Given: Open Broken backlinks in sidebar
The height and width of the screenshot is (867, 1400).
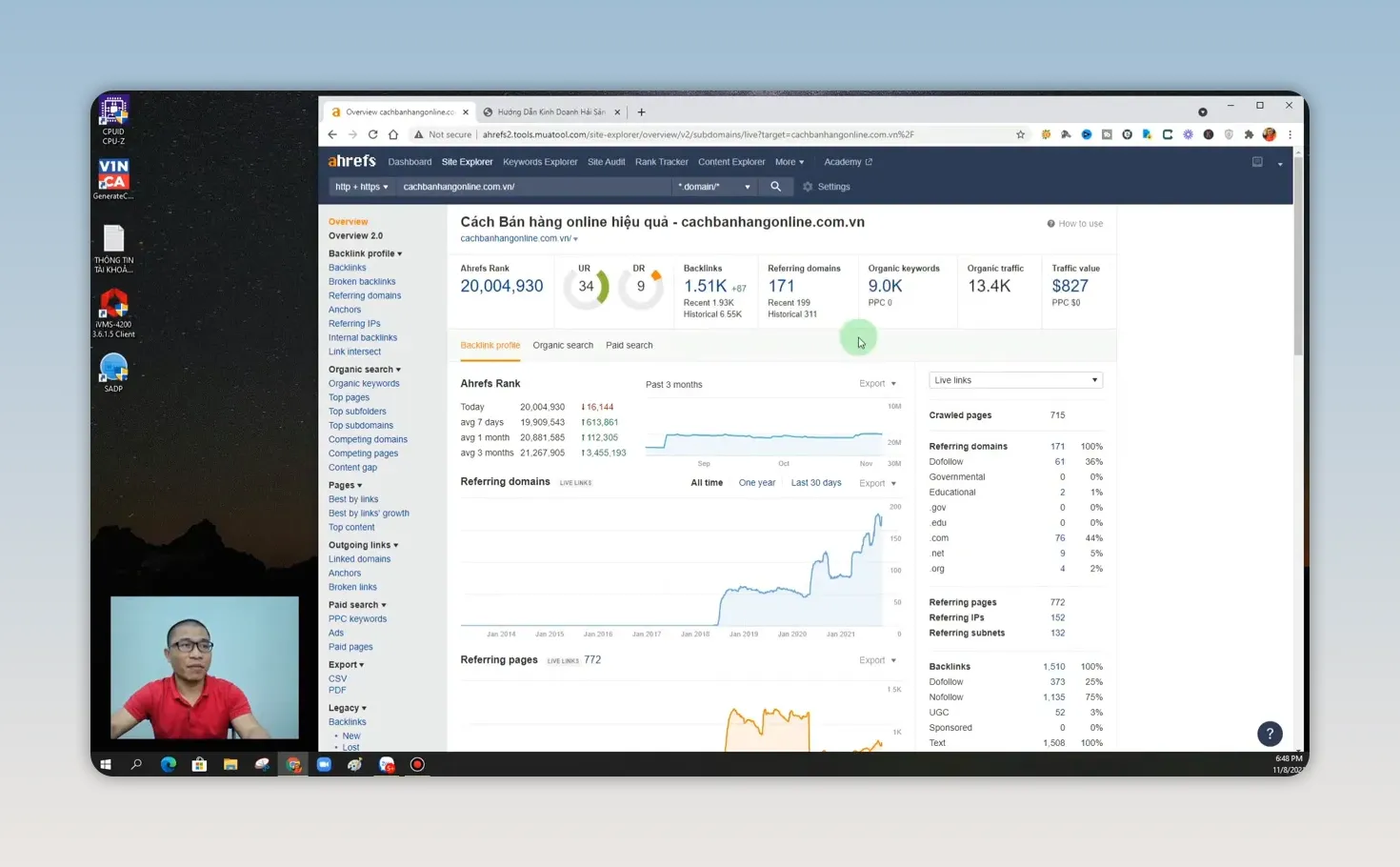Looking at the screenshot, I should [x=362, y=282].
